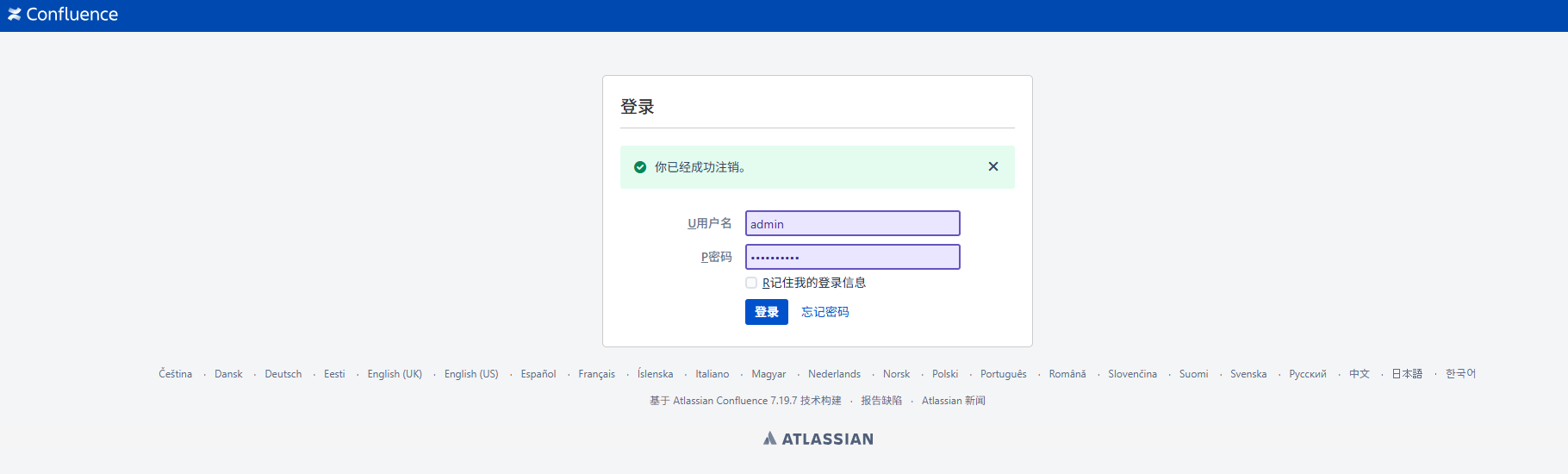Change language to Română

coord(1067,374)
